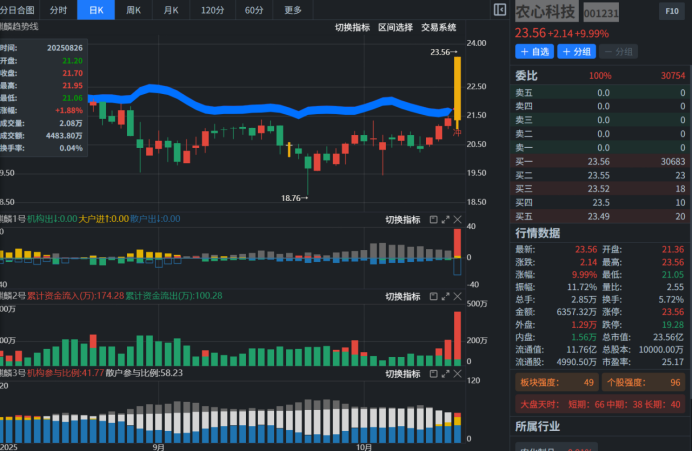692x452 pixels.
Task: Switch to the 分时 tab
Action: click(59, 10)
